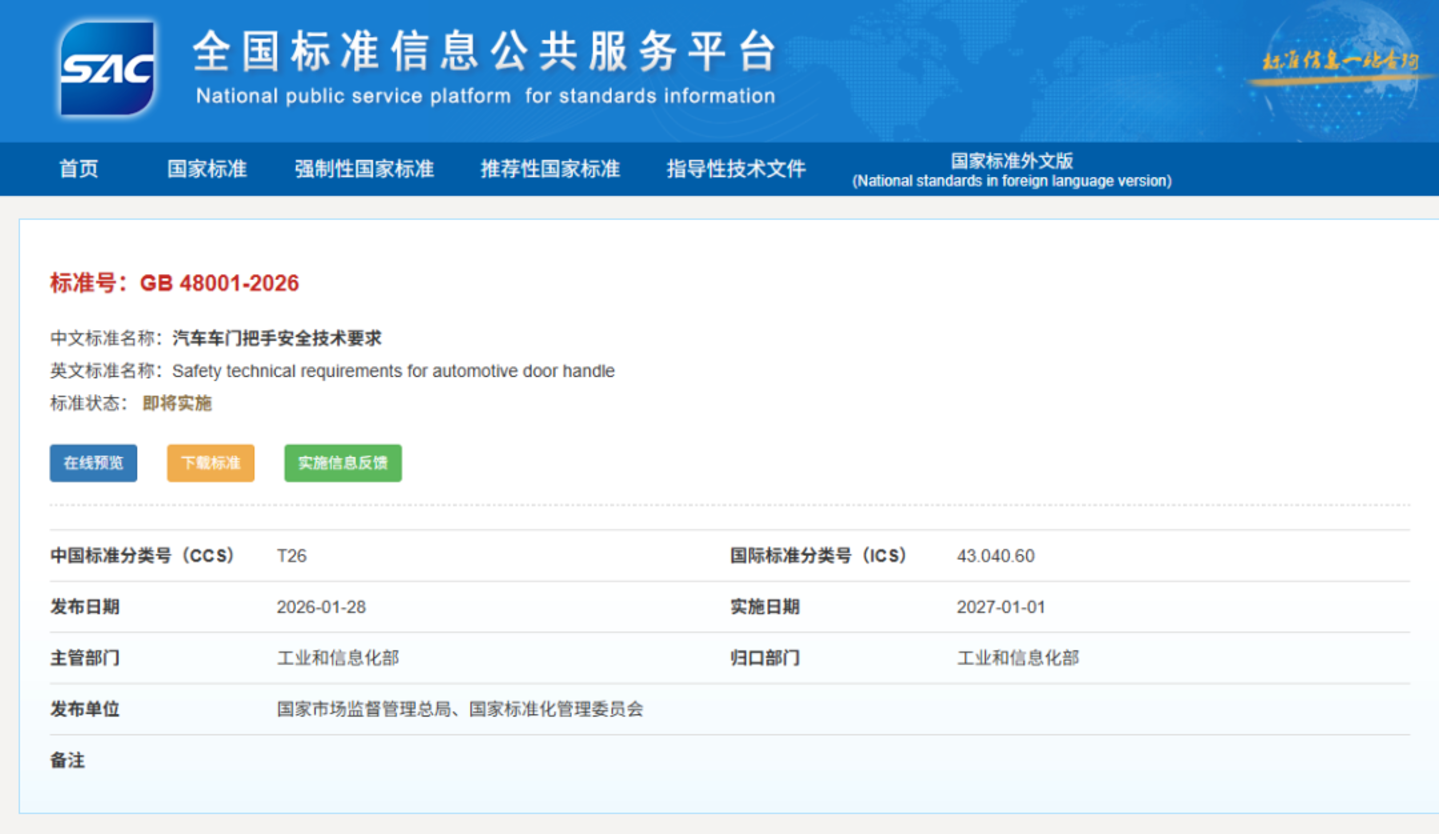Image resolution: width=1439 pixels, height=834 pixels.
Task: Click the 全国标准信息公共服务平台 title
Action: [484, 52]
